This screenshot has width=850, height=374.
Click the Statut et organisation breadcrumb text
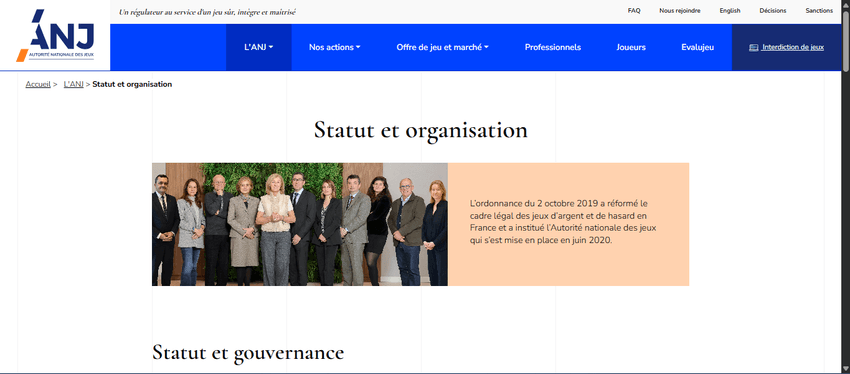132,85
